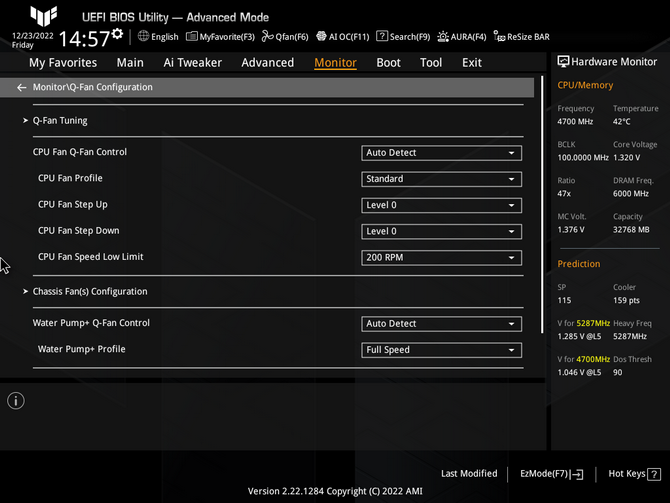Click the EzMode exit arrow icon
This screenshot has width=670, height=503.
[576, 474]
